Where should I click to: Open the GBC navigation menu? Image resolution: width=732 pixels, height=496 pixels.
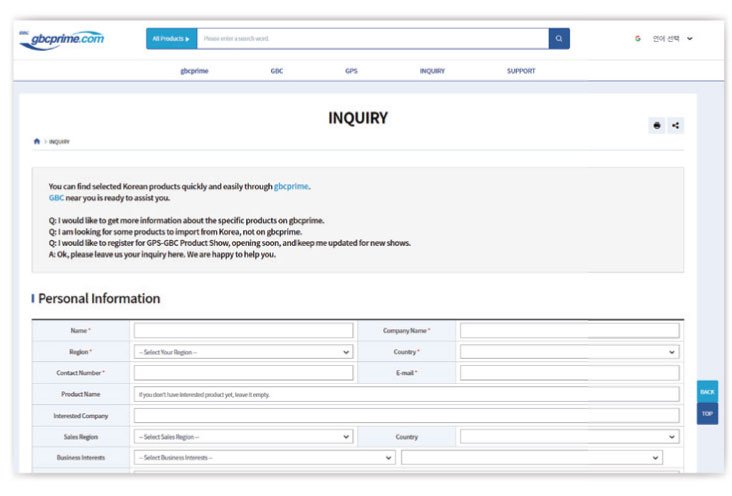coord(277,71)
